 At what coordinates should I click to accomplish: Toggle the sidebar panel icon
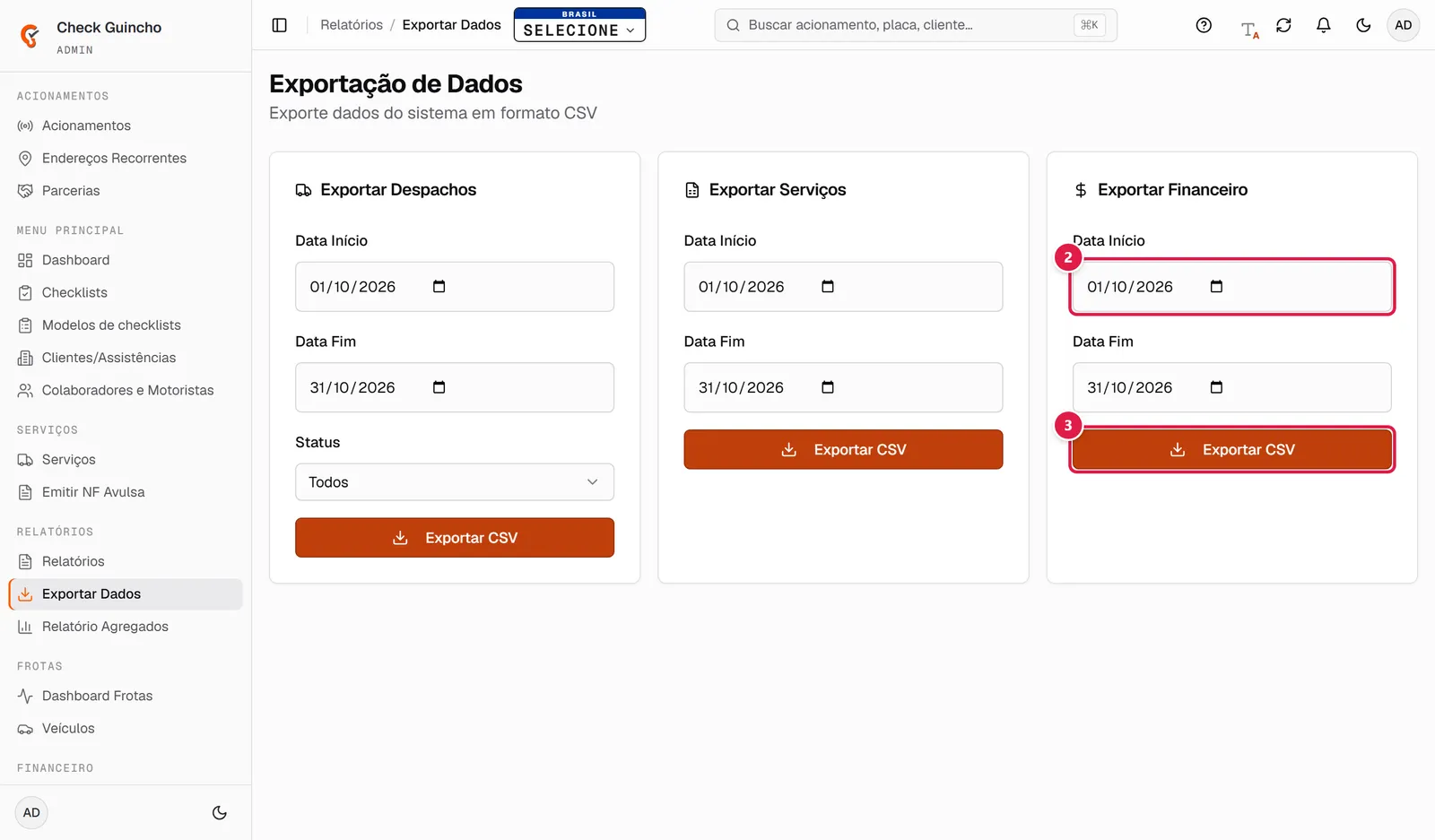click(x=280, y=25)
